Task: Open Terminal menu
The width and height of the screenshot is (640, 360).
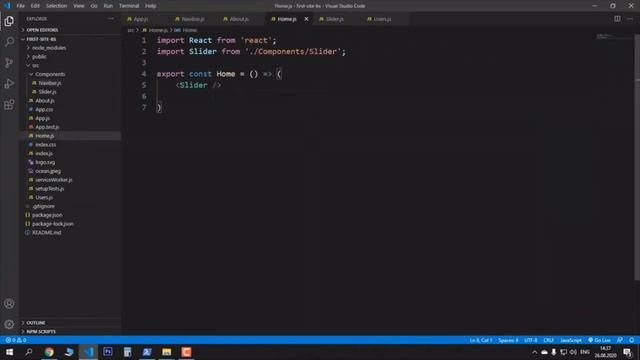Action: coord(129,6)
